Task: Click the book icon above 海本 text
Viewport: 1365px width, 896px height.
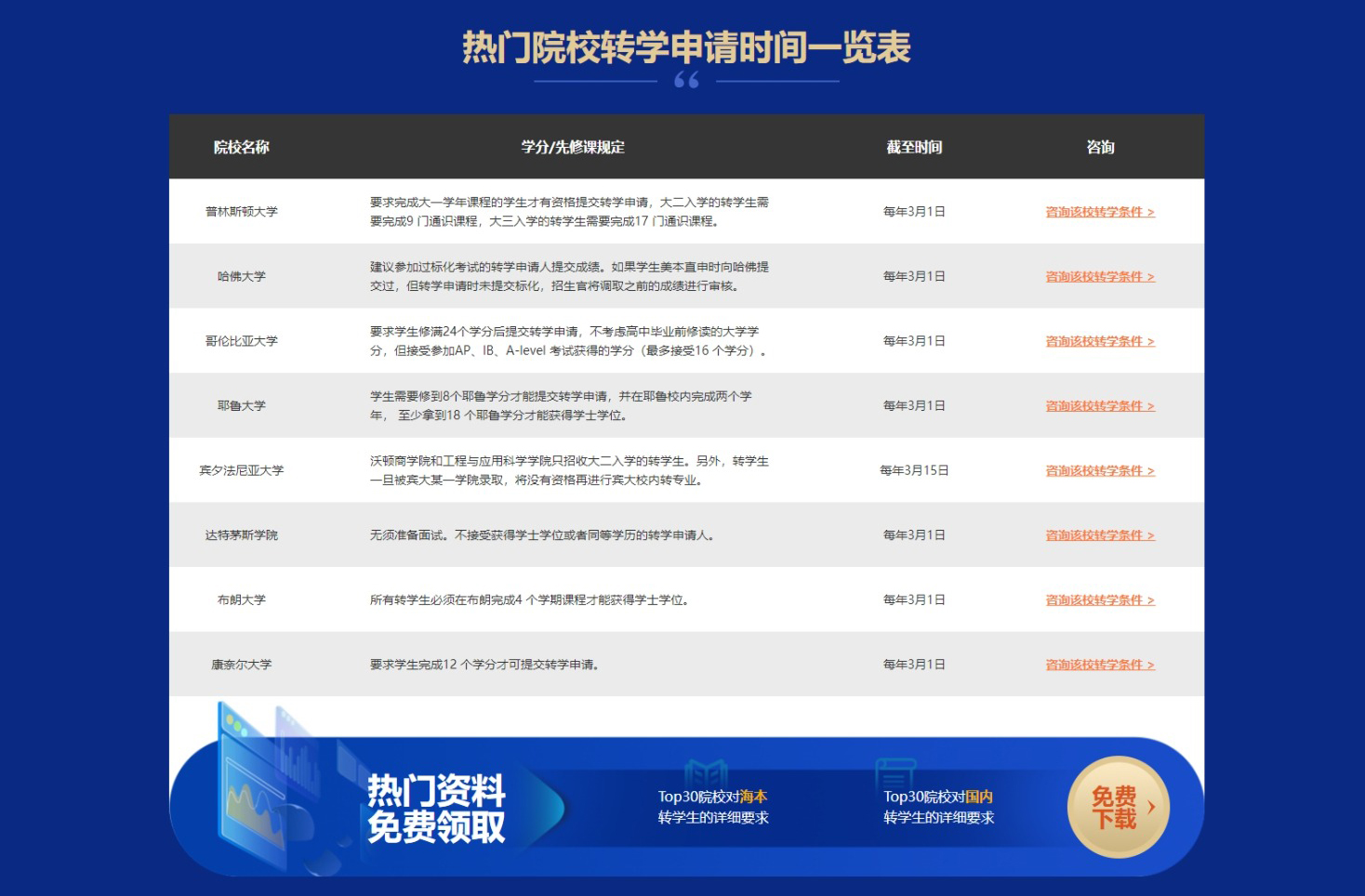Action: pyautogui.click(x=707, y=771)
